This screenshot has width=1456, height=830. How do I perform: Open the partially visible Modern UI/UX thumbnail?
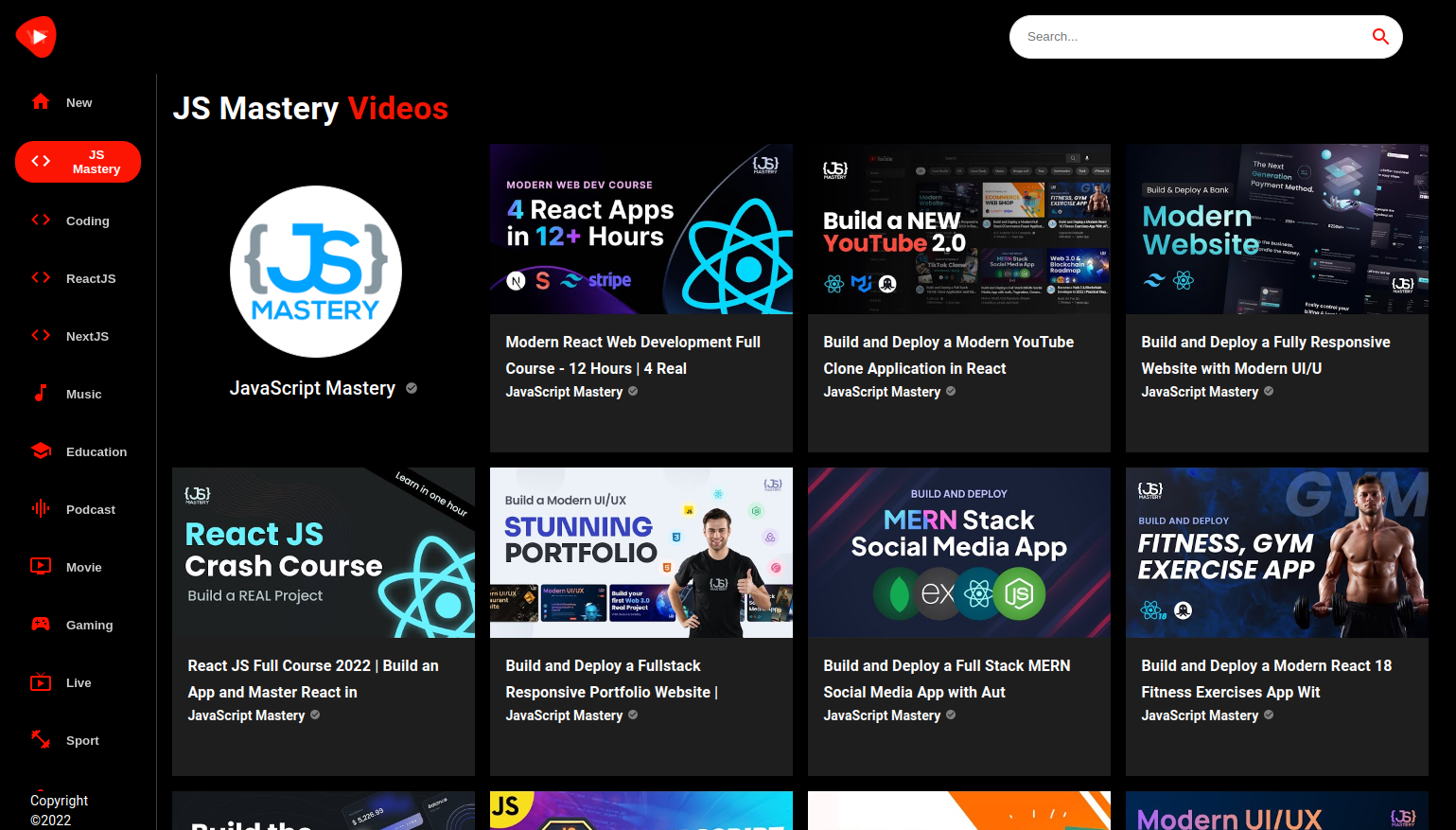1277,811
